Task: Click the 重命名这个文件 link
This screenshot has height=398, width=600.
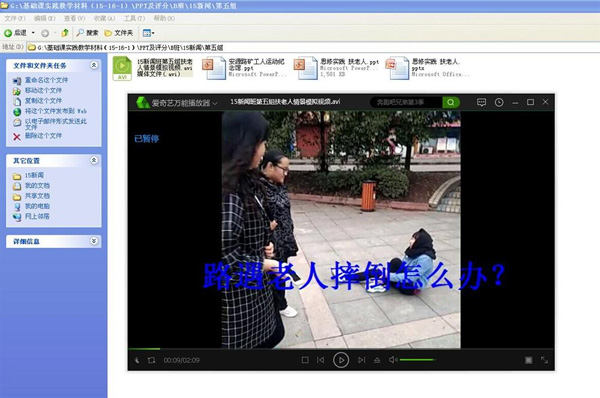Action: click(x=46, y=80)
